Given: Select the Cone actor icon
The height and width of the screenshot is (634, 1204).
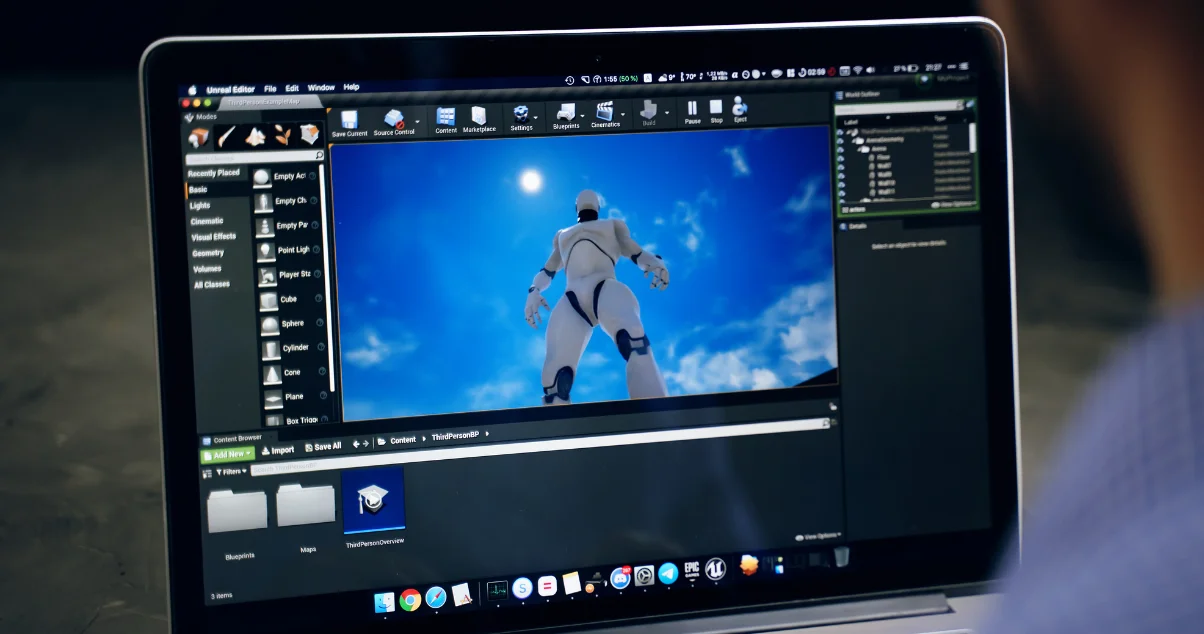Looking at the screenshot, I should [x=271, y=374].
